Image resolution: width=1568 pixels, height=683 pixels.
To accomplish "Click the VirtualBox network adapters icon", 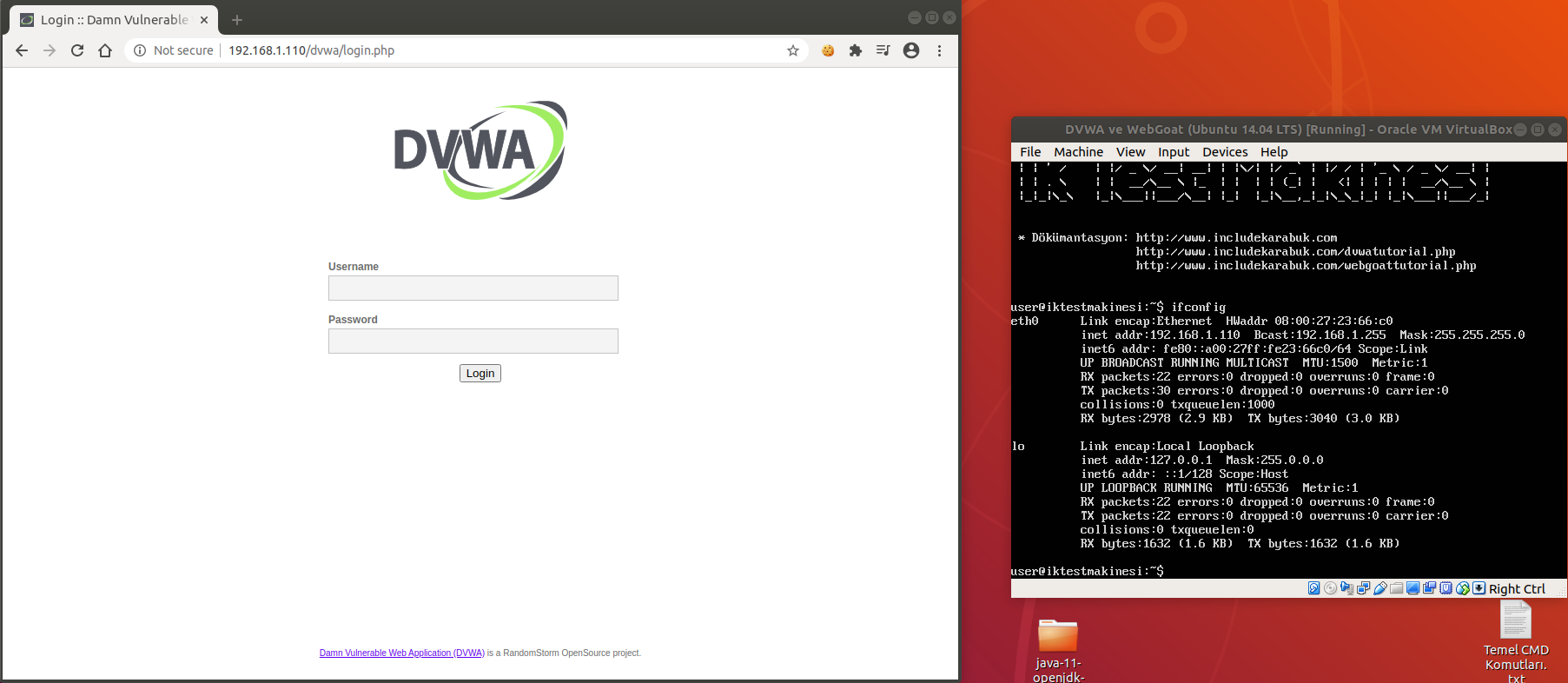I will coord(1363,588).
